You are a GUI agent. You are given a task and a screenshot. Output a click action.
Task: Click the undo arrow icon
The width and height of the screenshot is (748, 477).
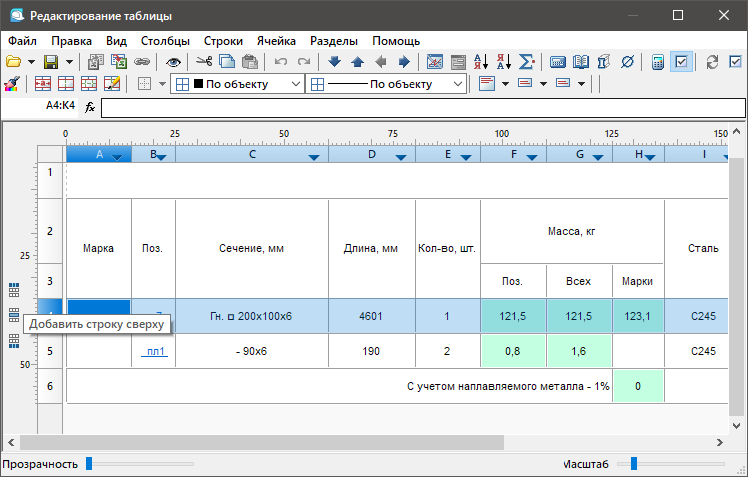pos(280,62)
